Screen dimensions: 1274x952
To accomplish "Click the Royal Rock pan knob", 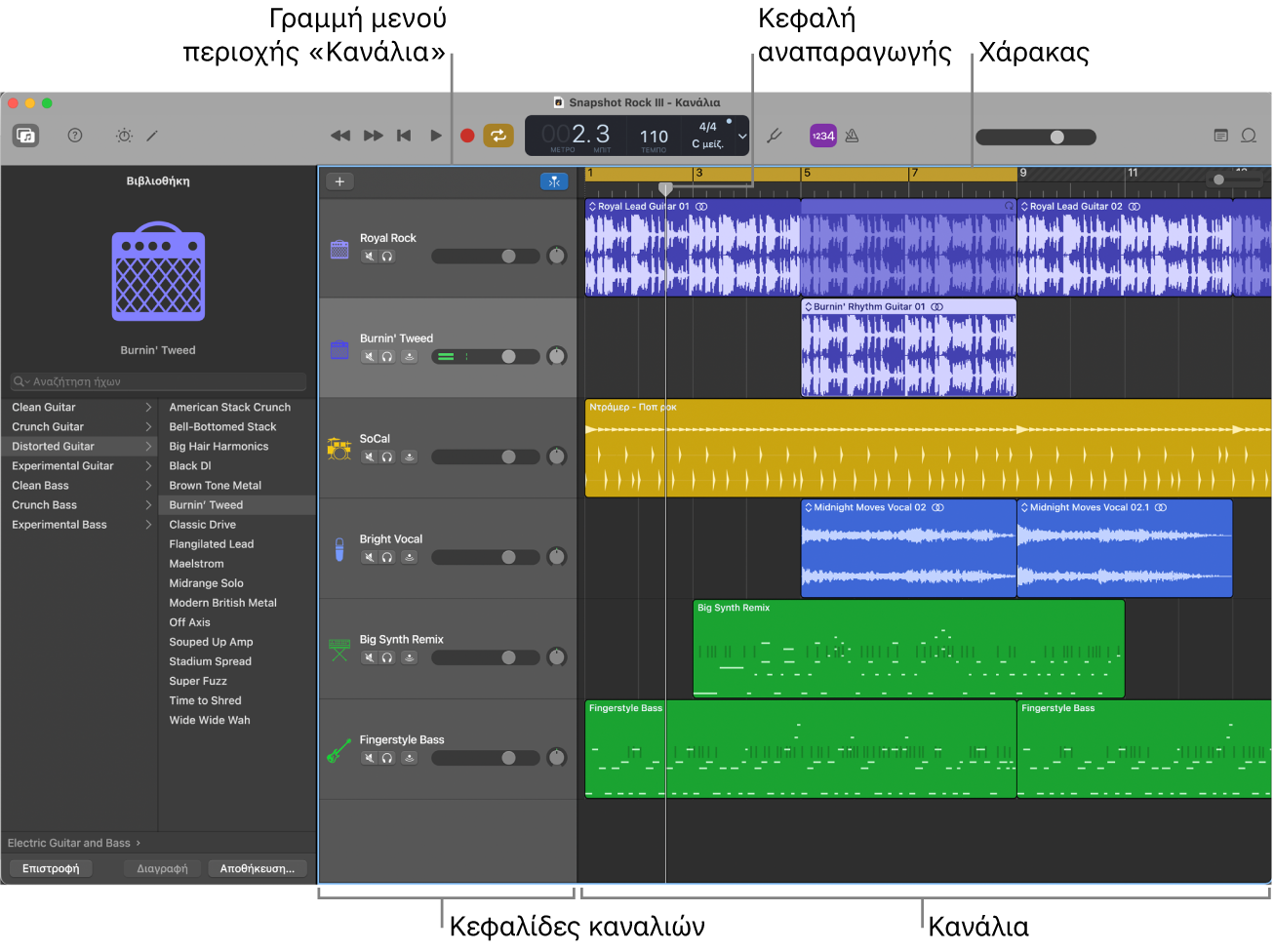I will tap(557, 257).
